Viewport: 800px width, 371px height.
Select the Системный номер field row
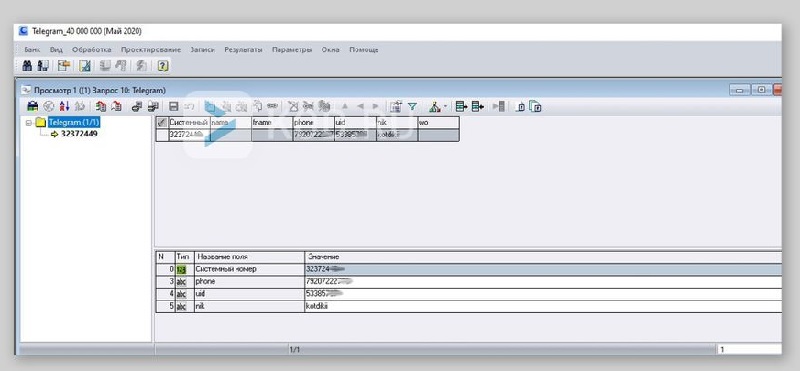468,269
